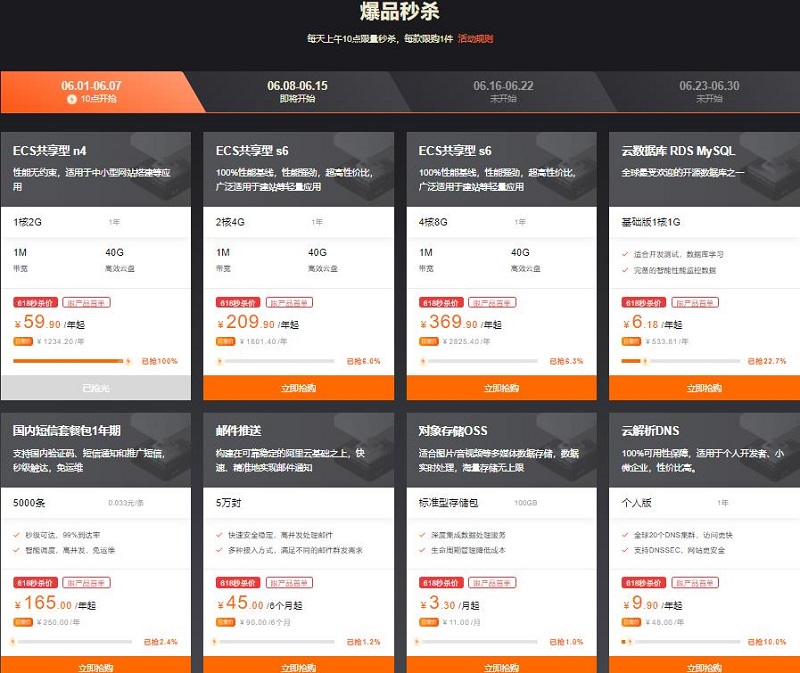Click the ECS共享型 n4 card title
This screenshot has height=673, width=800.
coord(49,151)
